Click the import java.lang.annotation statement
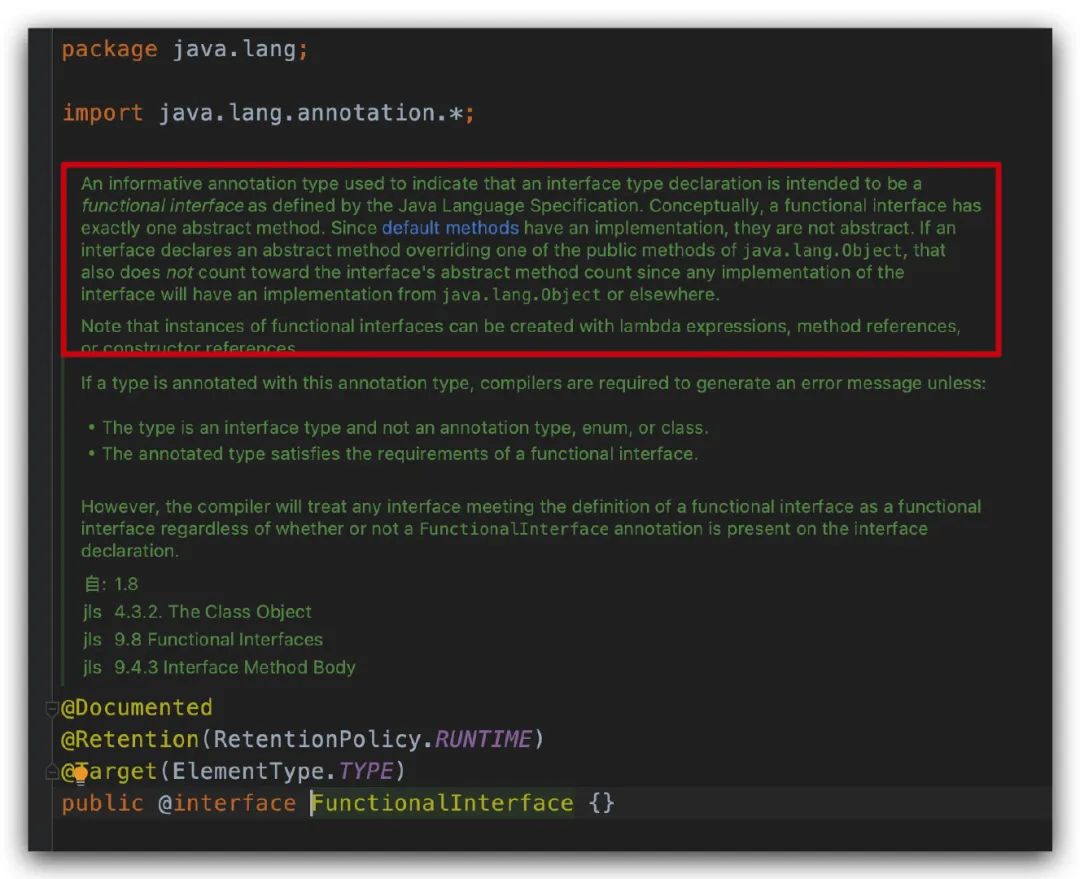The width and height of the screenshot is (1080, 879). point(268,113)
